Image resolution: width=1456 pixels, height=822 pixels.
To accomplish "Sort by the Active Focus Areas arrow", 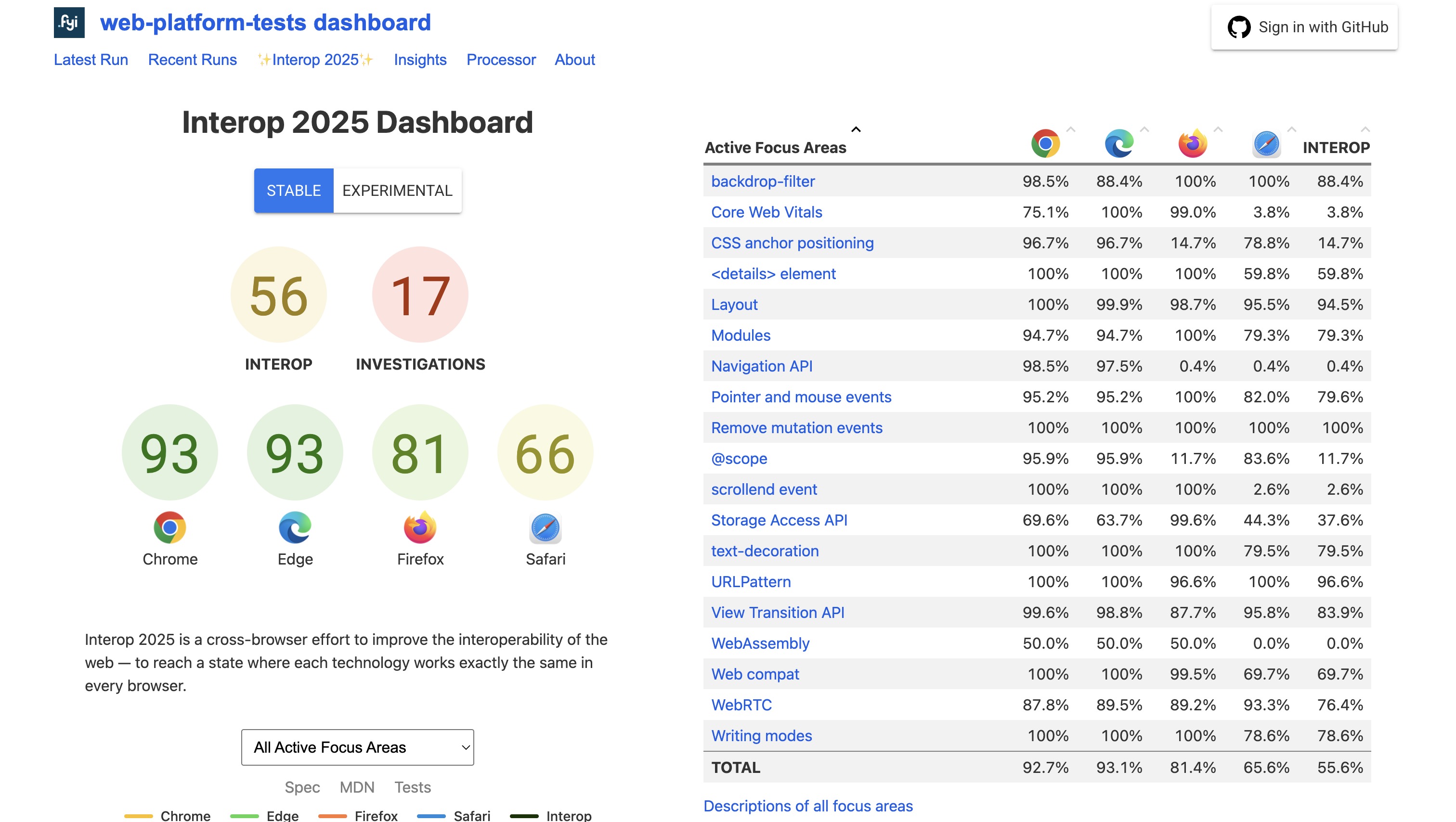I will (x=856, y=130).
